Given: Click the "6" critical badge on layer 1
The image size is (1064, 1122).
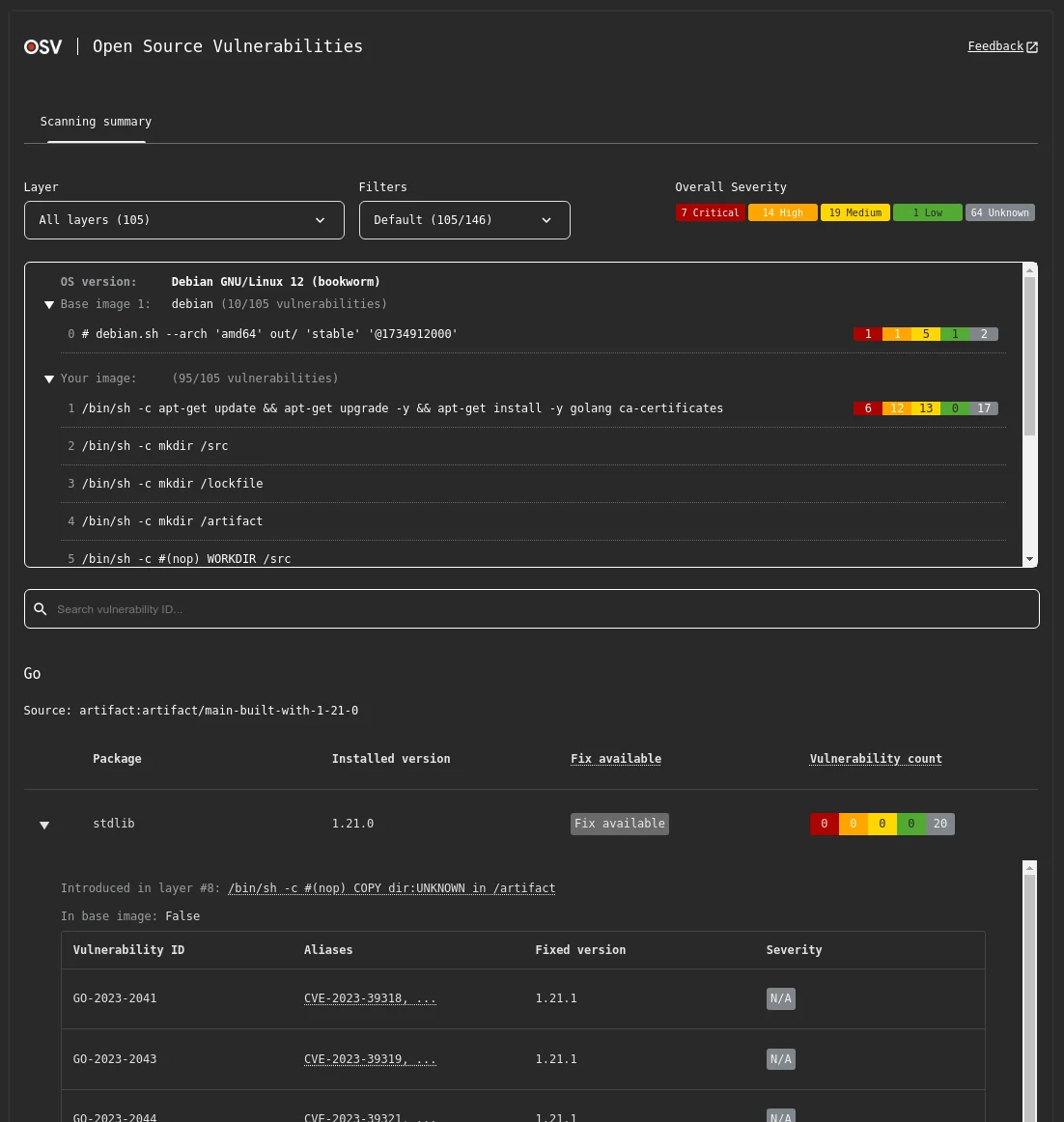Looking at the screenshot, I should coord(867,407).
